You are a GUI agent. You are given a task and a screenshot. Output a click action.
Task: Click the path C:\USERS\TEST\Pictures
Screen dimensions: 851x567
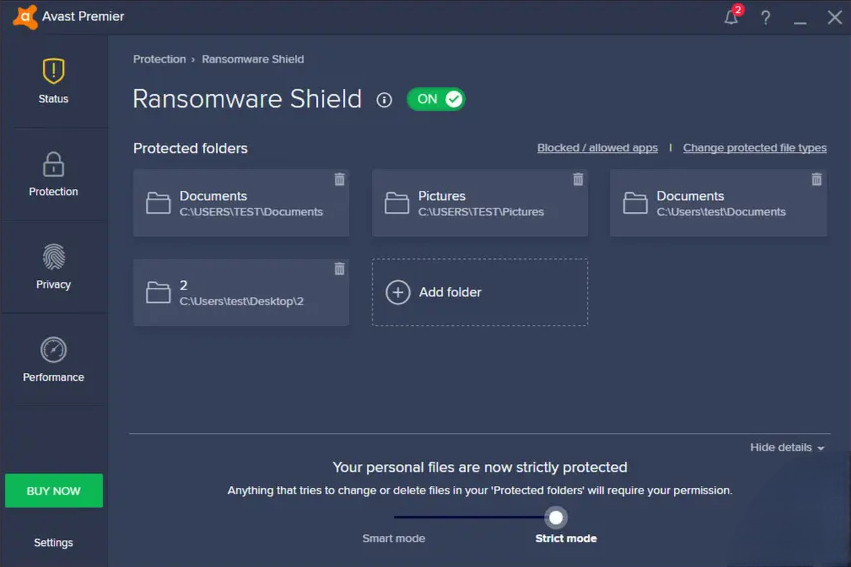click(481, 212)
